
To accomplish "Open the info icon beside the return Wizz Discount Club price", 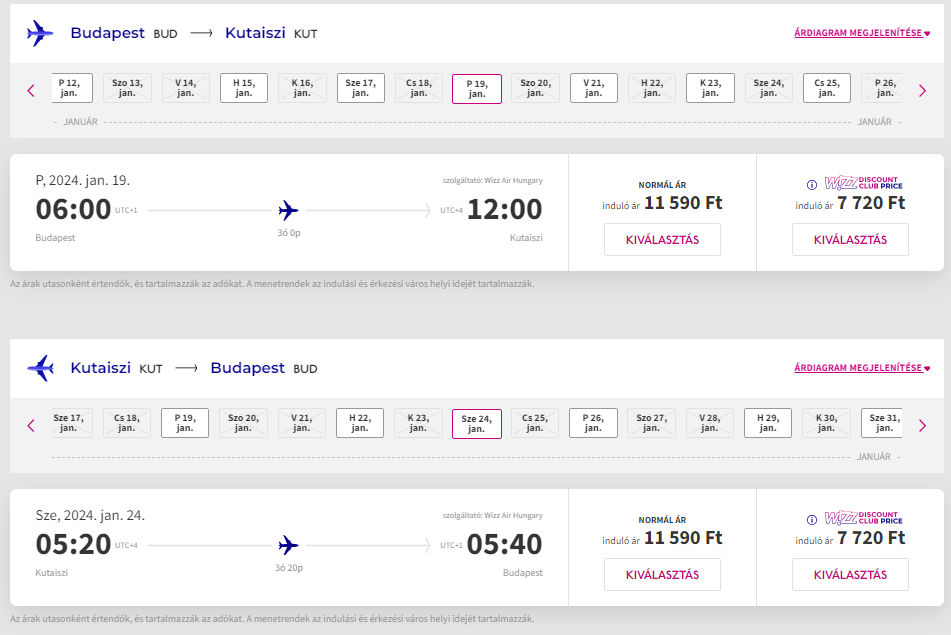I will [x=812, y=519].
